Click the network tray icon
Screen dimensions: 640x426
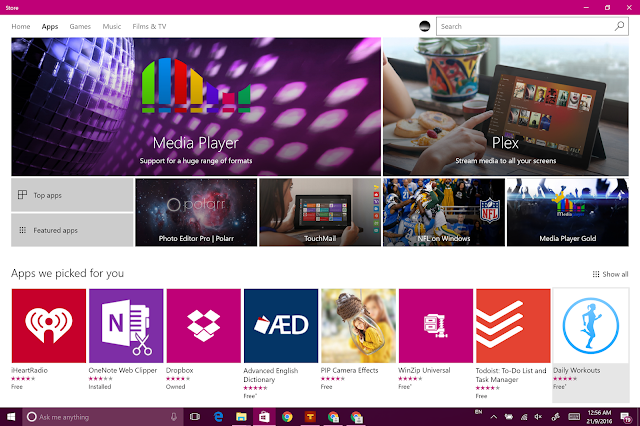524,417
